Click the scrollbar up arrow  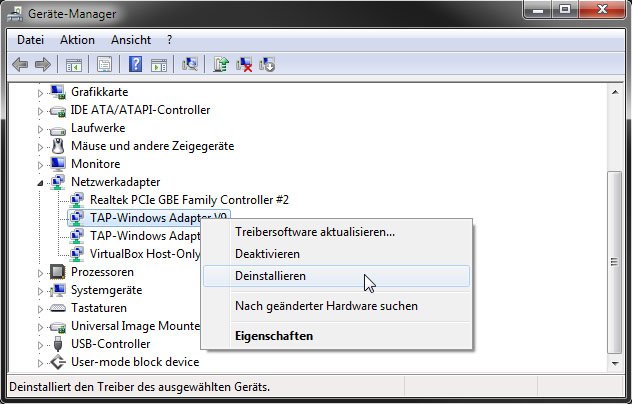pyautogui.click(x=615, y=92)
